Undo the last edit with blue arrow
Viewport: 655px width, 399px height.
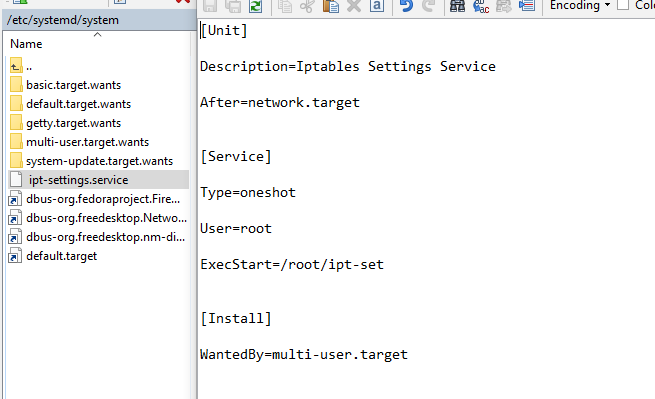(406, 6)
